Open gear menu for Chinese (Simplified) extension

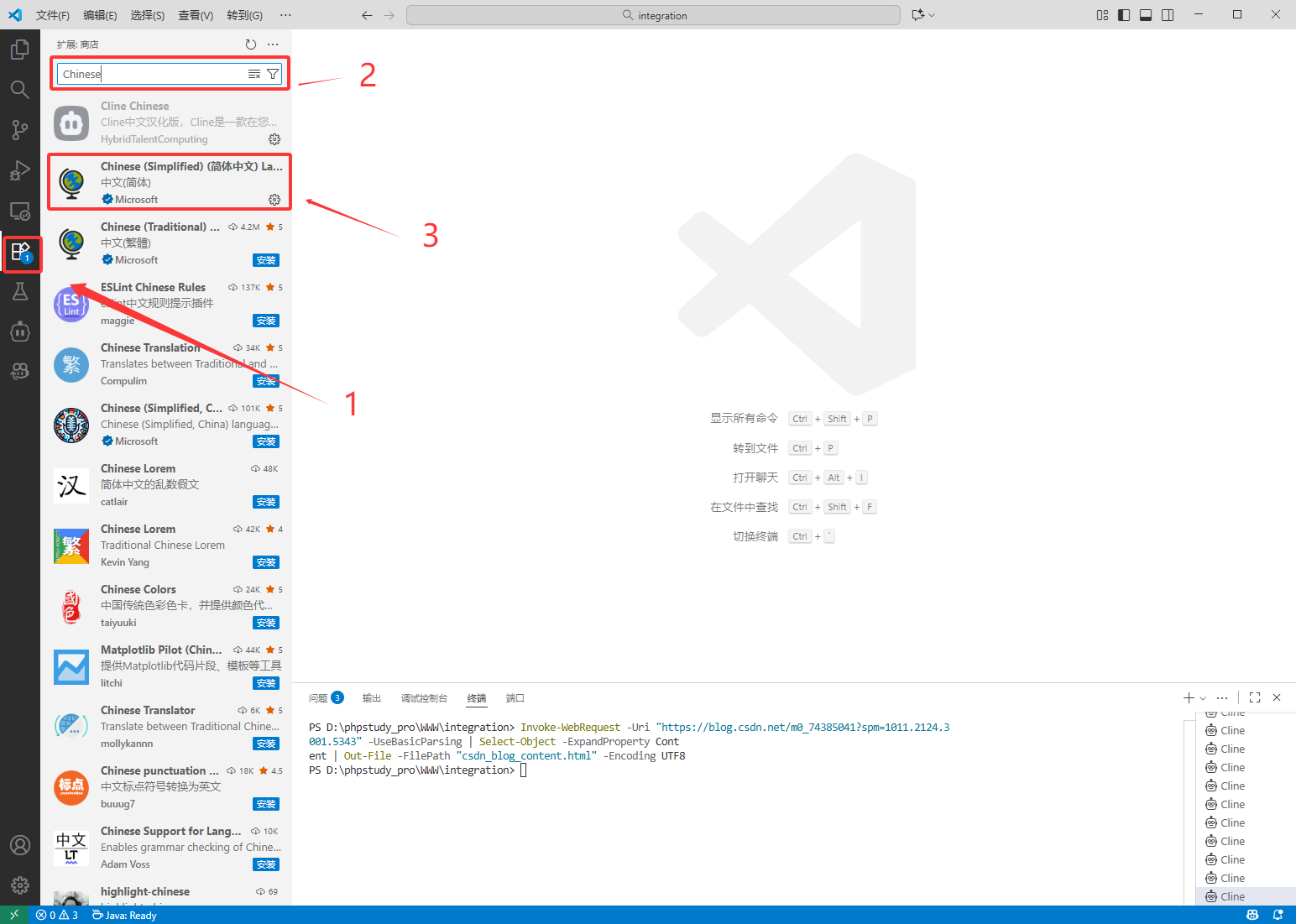[x=274, y=200]
